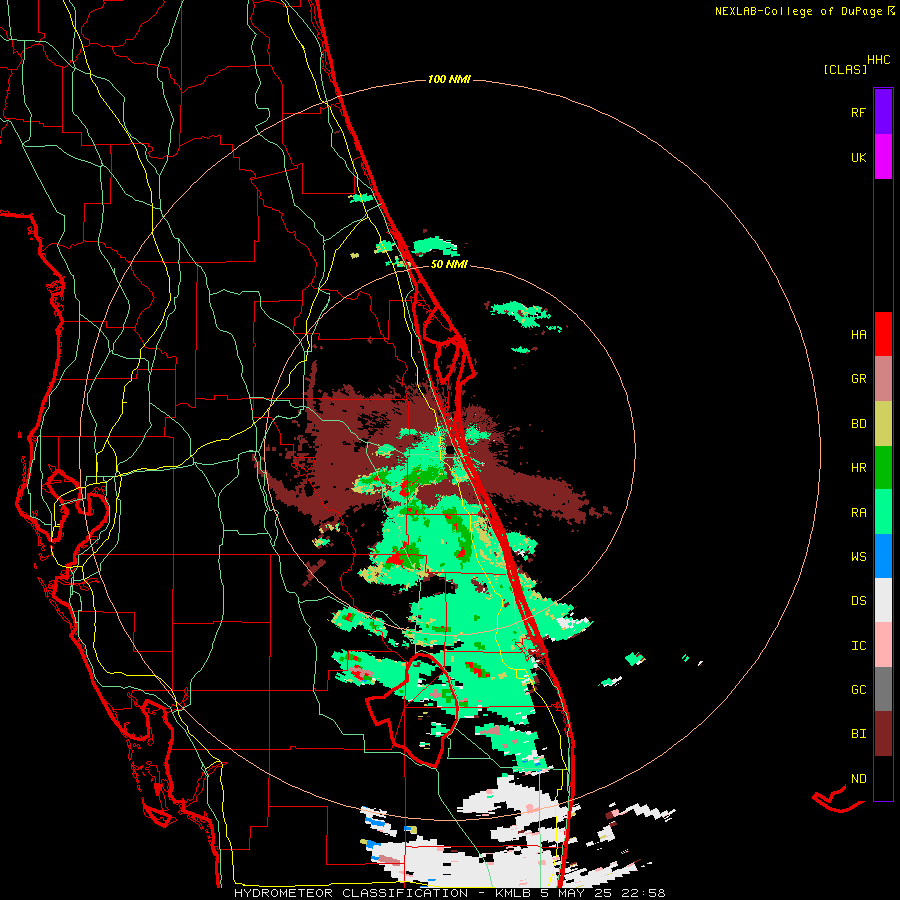
Task: Click the HR legend label
Action: (858, 468)
